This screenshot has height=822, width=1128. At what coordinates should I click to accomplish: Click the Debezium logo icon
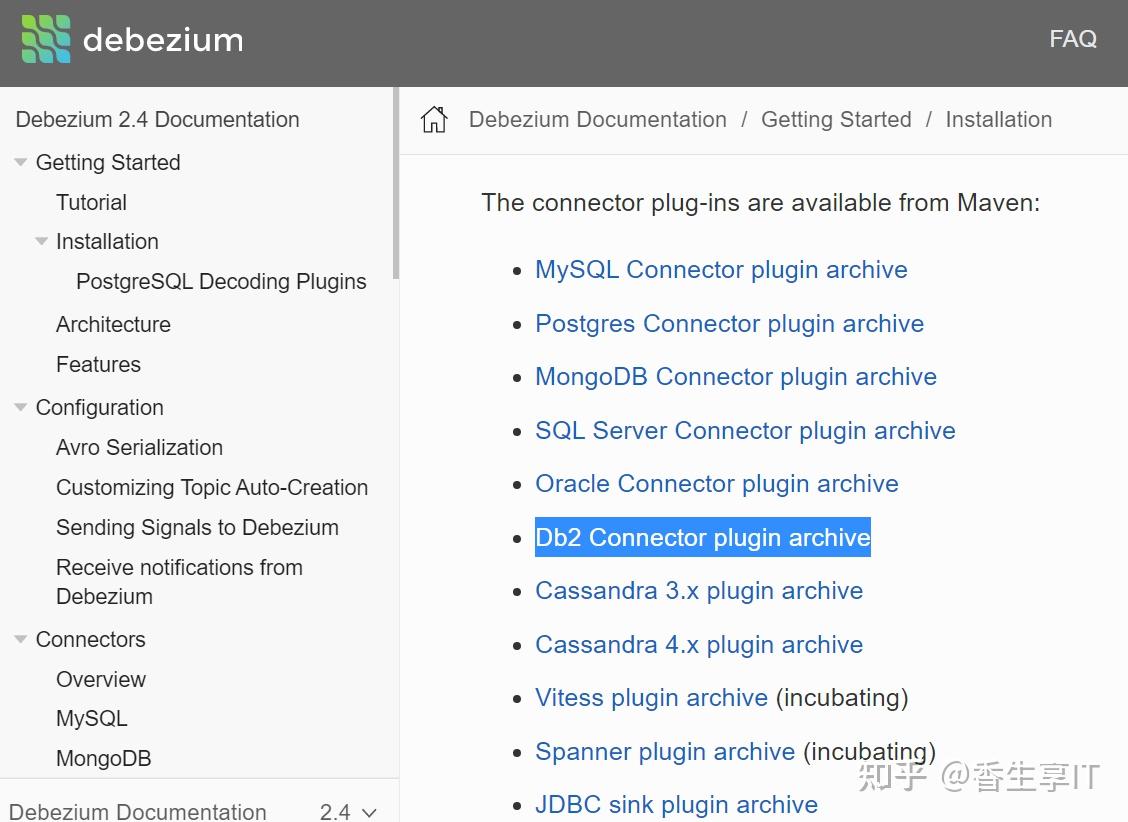pos(46,40)
